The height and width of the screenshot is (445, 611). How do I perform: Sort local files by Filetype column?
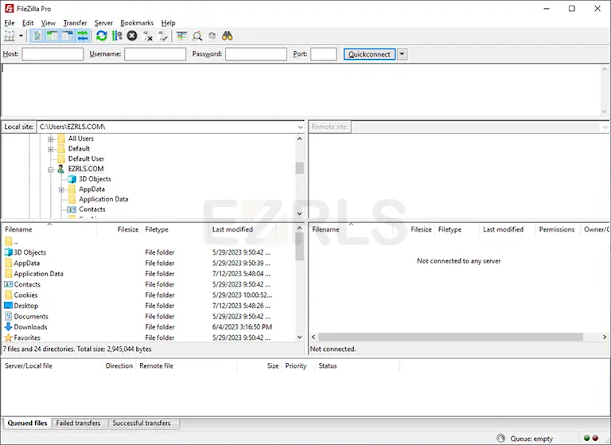point(175,230)
